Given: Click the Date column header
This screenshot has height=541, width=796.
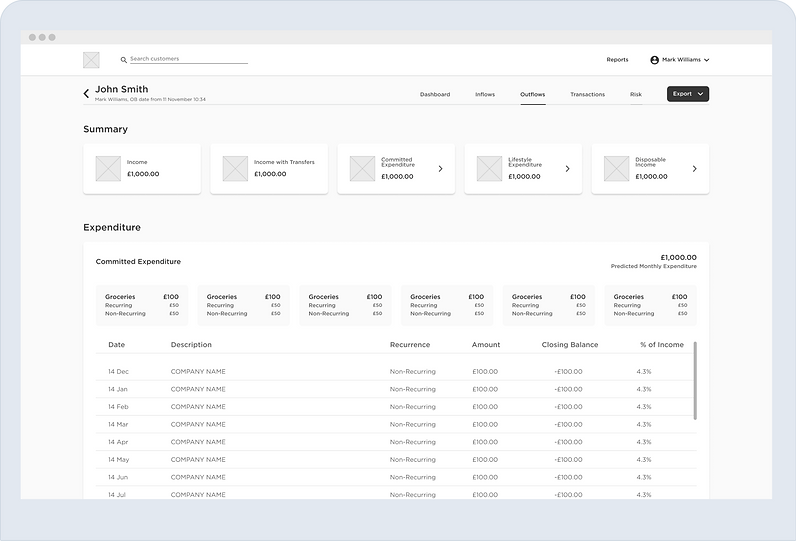Looking at the screenshot, I should (x=116, y=345).
